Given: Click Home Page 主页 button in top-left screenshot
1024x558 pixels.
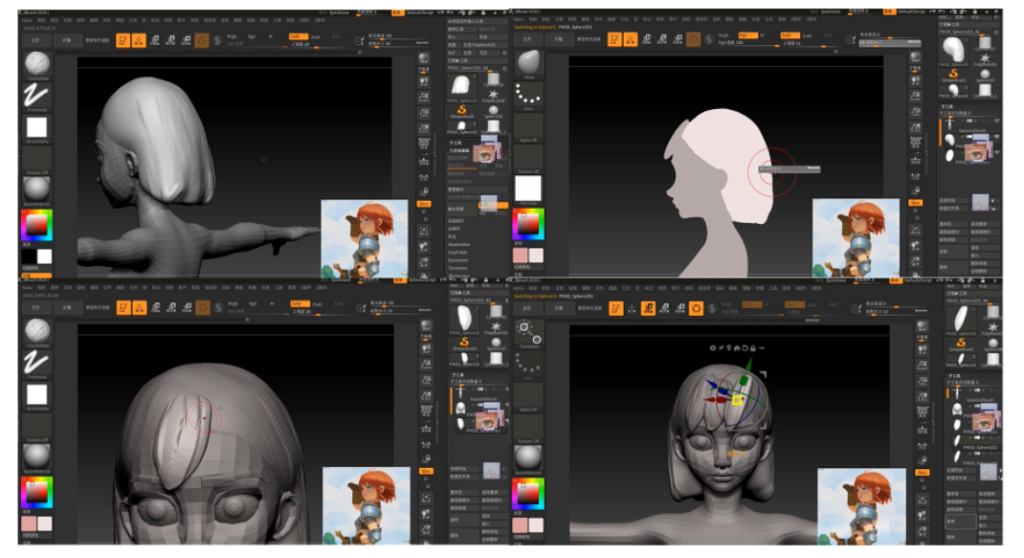Looking at the screenshot, I should 36,41.
